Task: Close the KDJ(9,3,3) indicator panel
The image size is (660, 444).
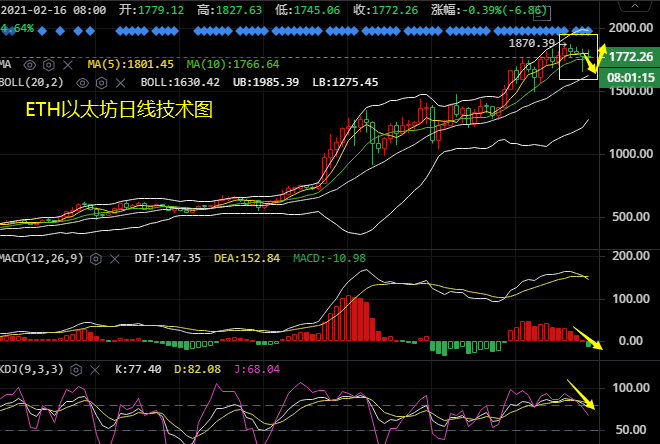Action: point(93,369)
